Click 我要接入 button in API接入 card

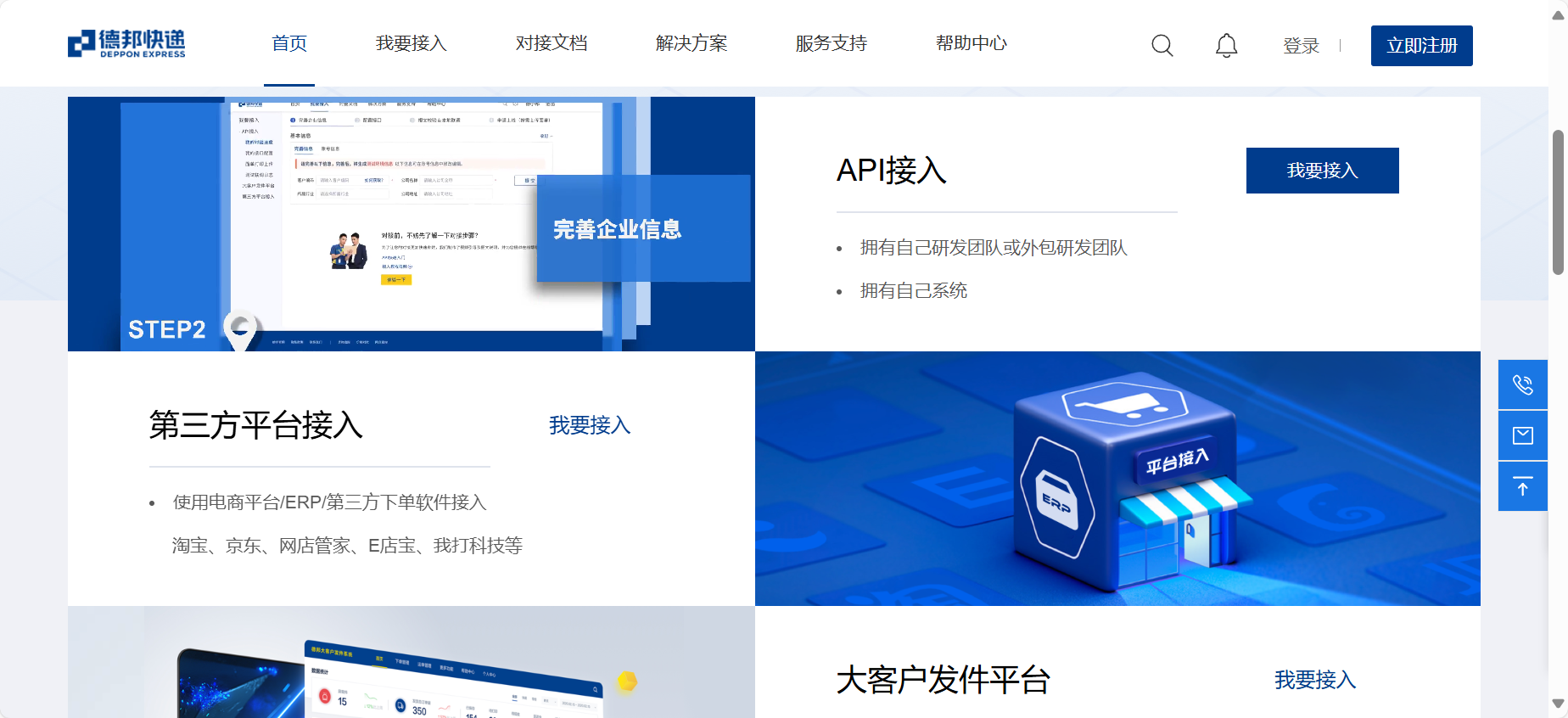pos(1323,171)
